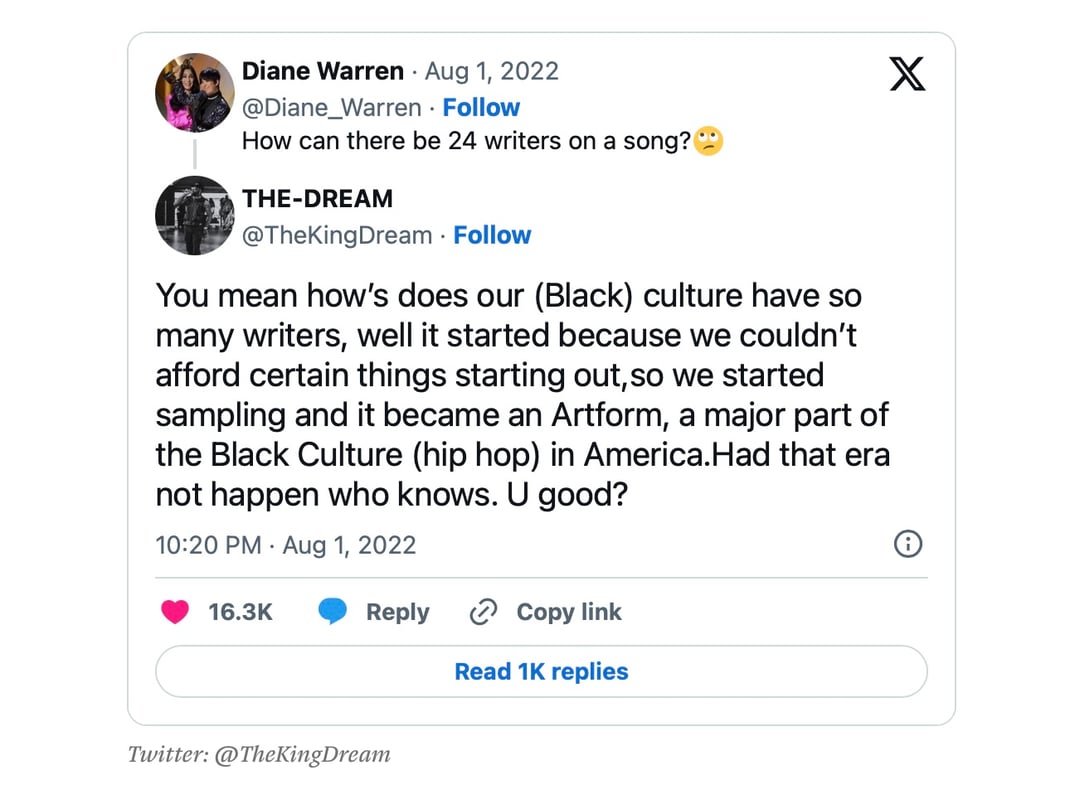Open THE-DREAM's profile picture
This screenshot has height=804, width=1070.
click(195, 215)
